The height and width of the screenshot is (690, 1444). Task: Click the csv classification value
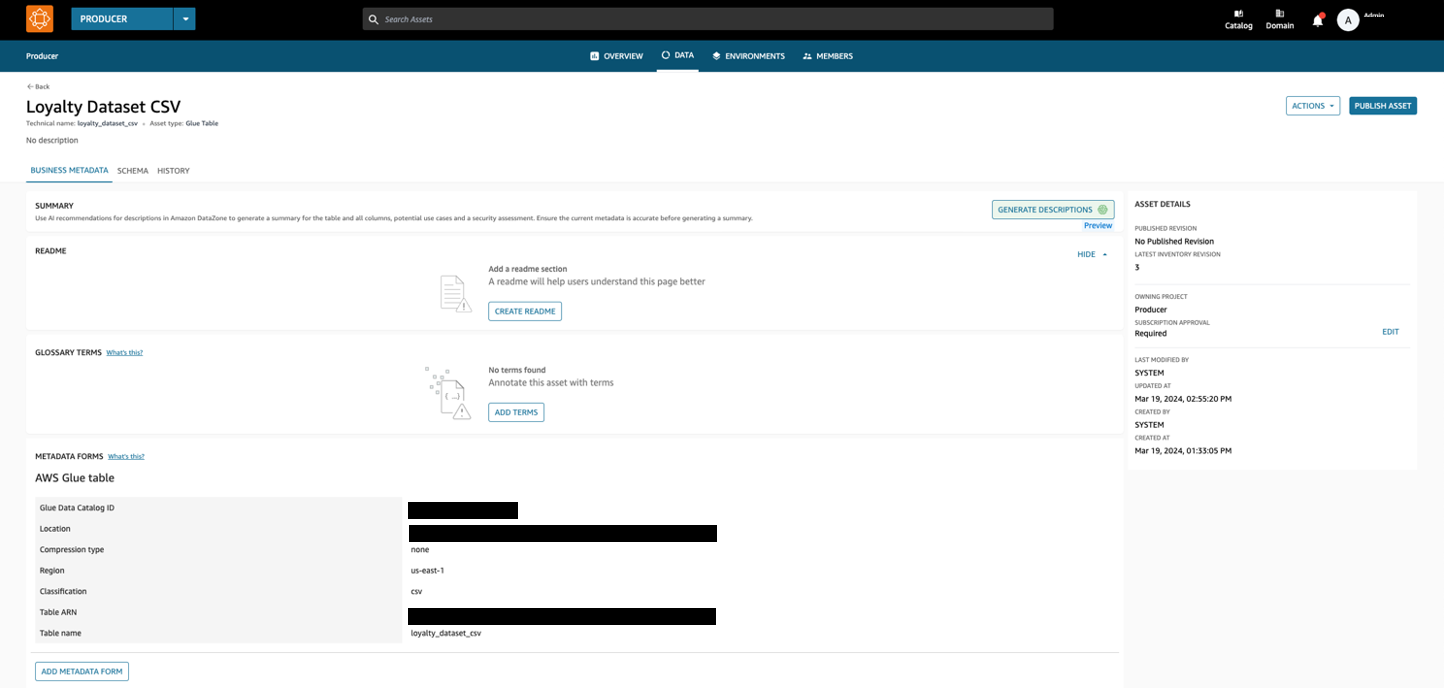point(416,592)
